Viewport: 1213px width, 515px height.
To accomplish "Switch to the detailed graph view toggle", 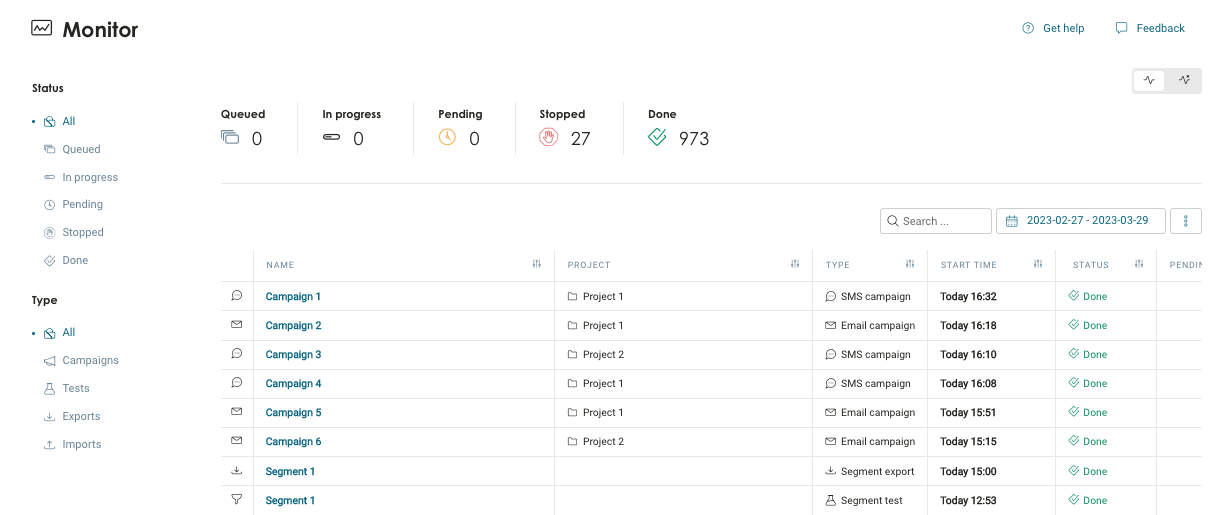I will [1184, 80].
